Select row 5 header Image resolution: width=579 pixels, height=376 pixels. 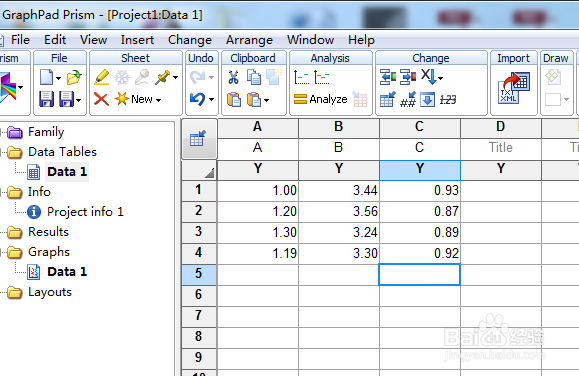(x=199, y=274)
